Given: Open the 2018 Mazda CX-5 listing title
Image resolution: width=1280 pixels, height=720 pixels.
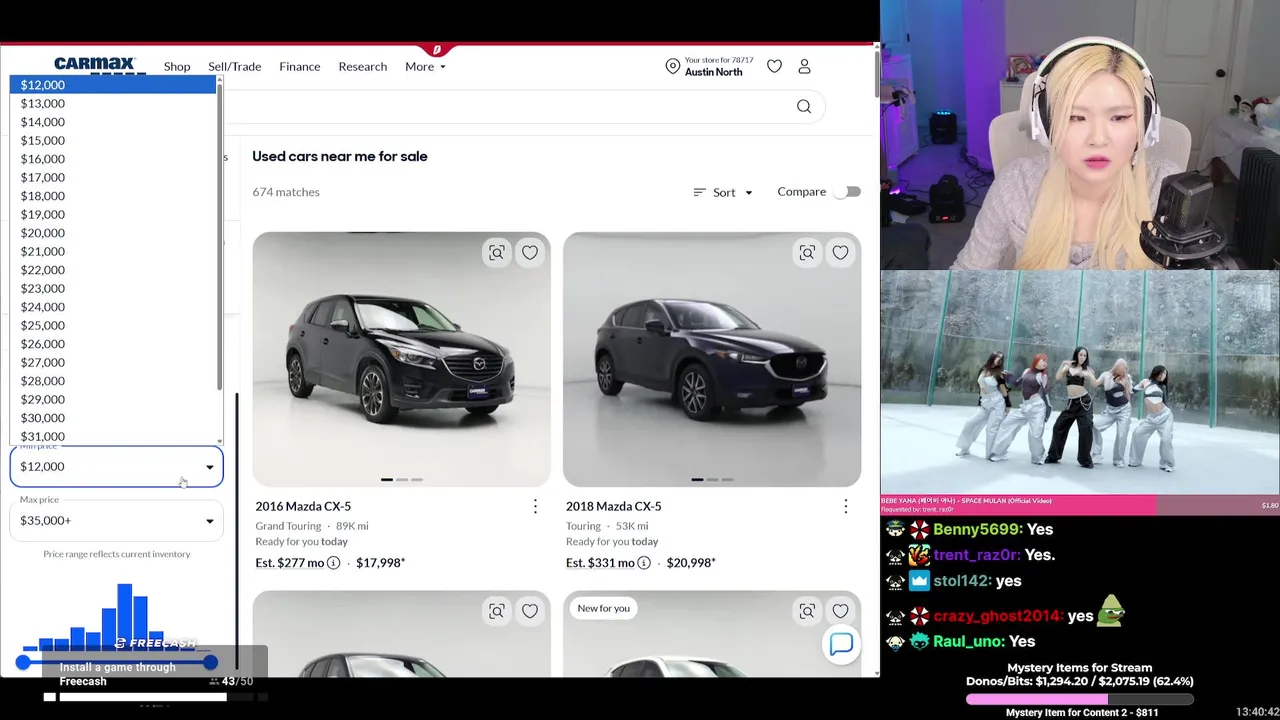Looking at the screenshot, I should click(613, 506).
